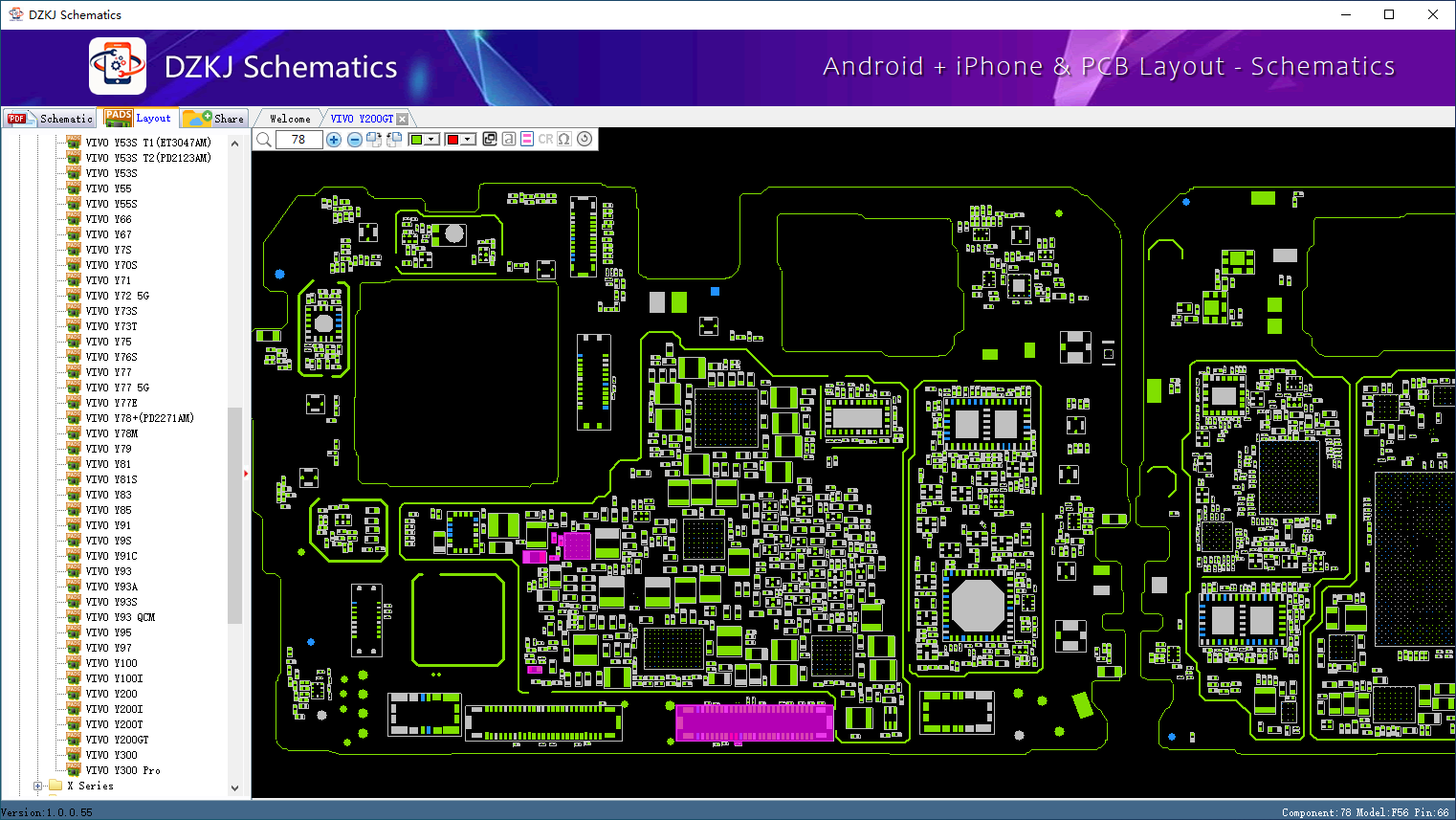Click the overlapping windows layer icon

click(490, 139)
